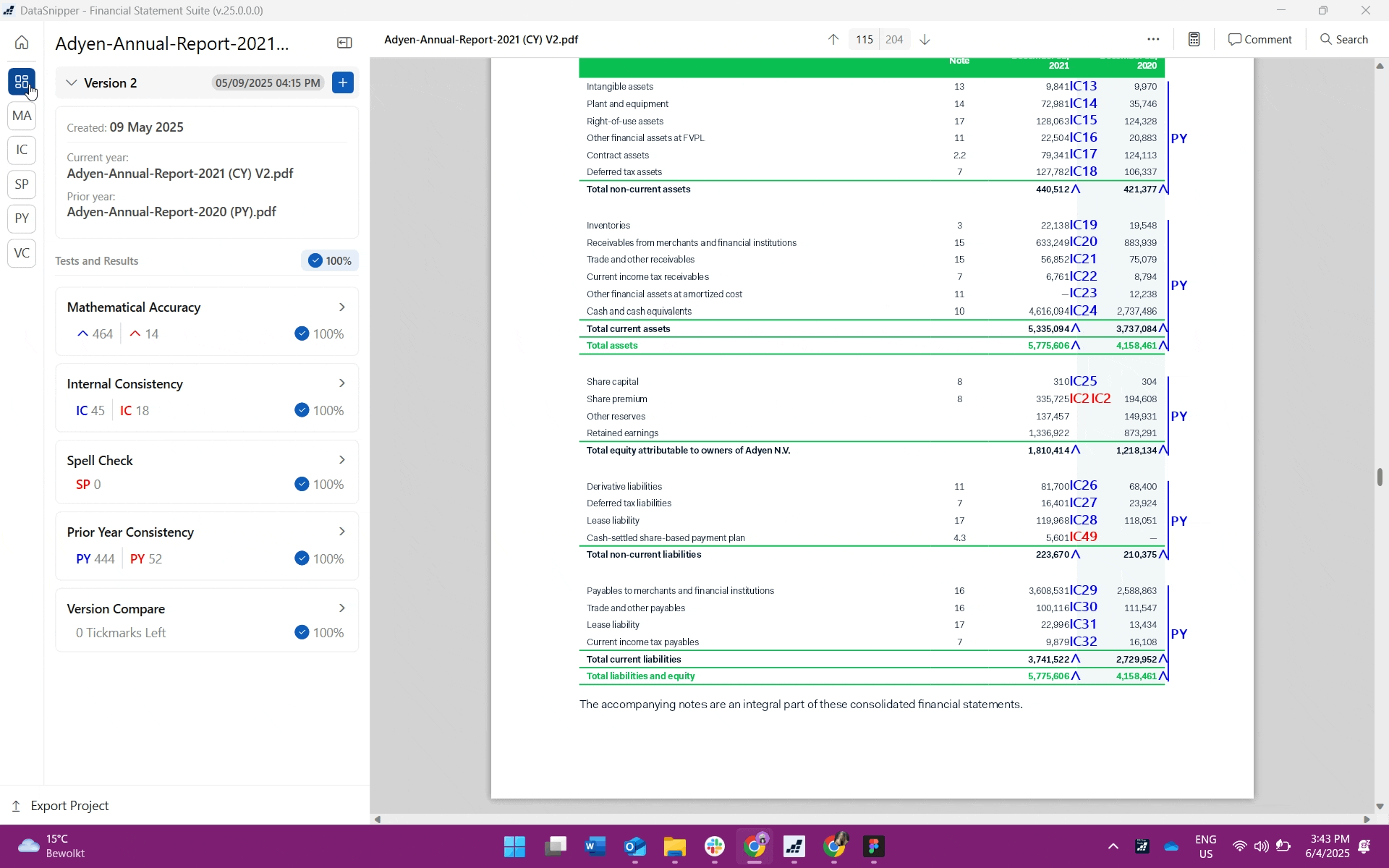Add a new version with plus button
This screenshot has width=1389, height=868.
(343, 82)
